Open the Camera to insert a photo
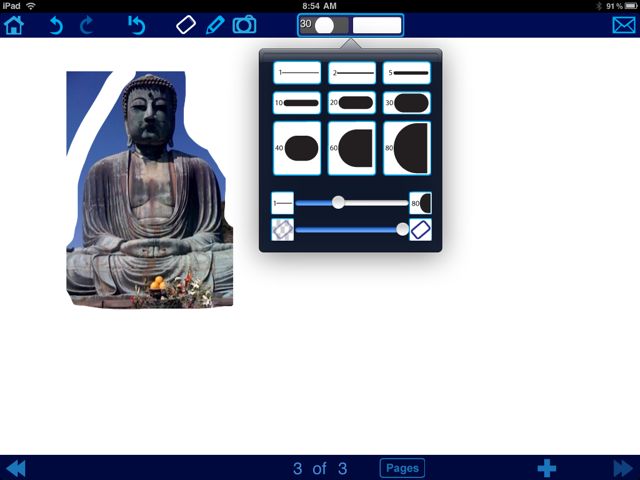Screen dimensions: 640x480 click(244, 25)
